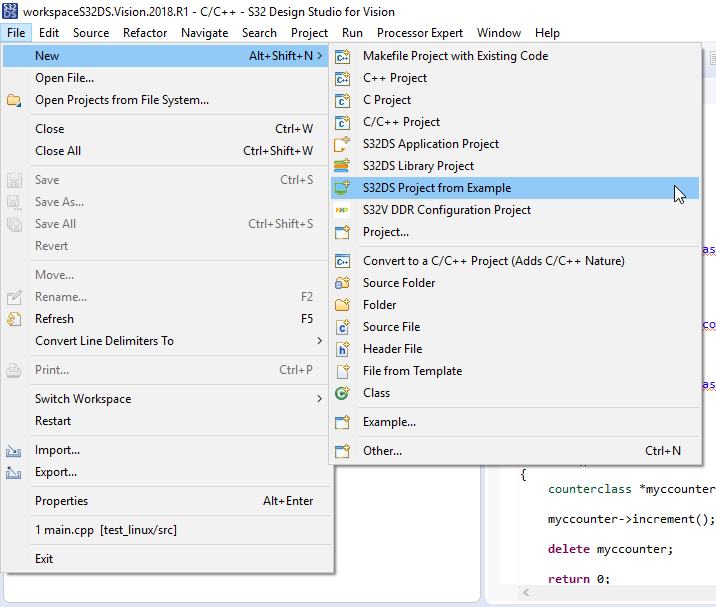
Task: Click the 'delete myccounter;' code line
Action: click(x=611, y=549)
